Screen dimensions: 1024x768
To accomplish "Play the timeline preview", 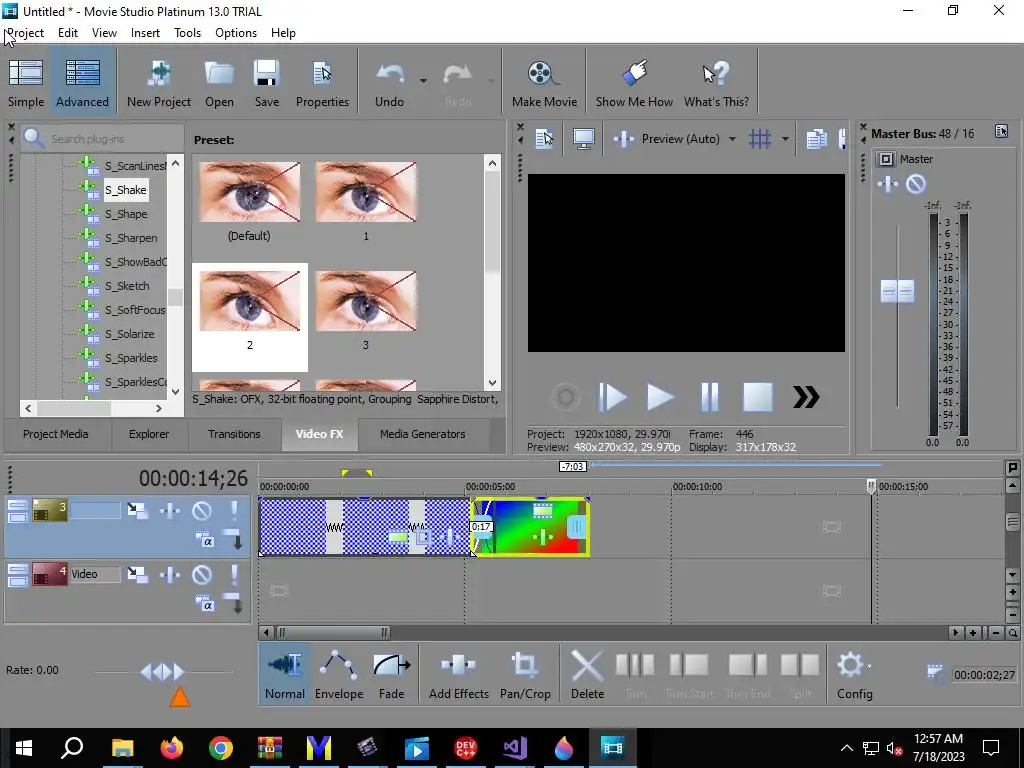I will tap(660, 396).
